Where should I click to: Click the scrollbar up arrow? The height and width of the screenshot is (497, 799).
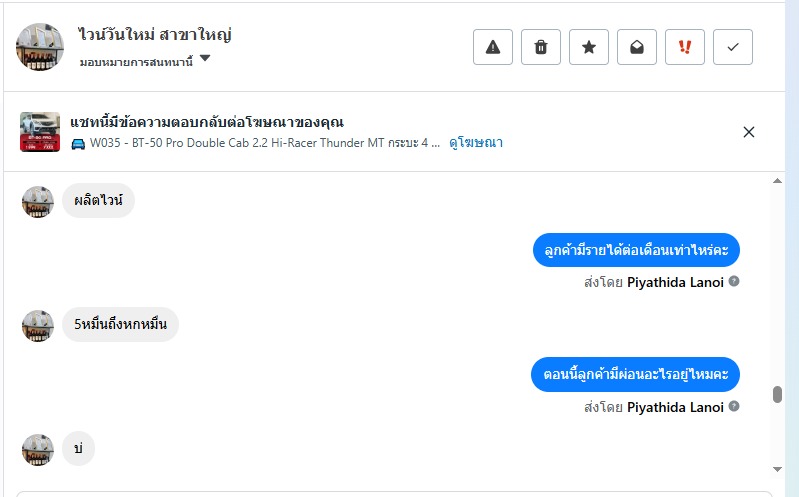[x=778, y=181]
